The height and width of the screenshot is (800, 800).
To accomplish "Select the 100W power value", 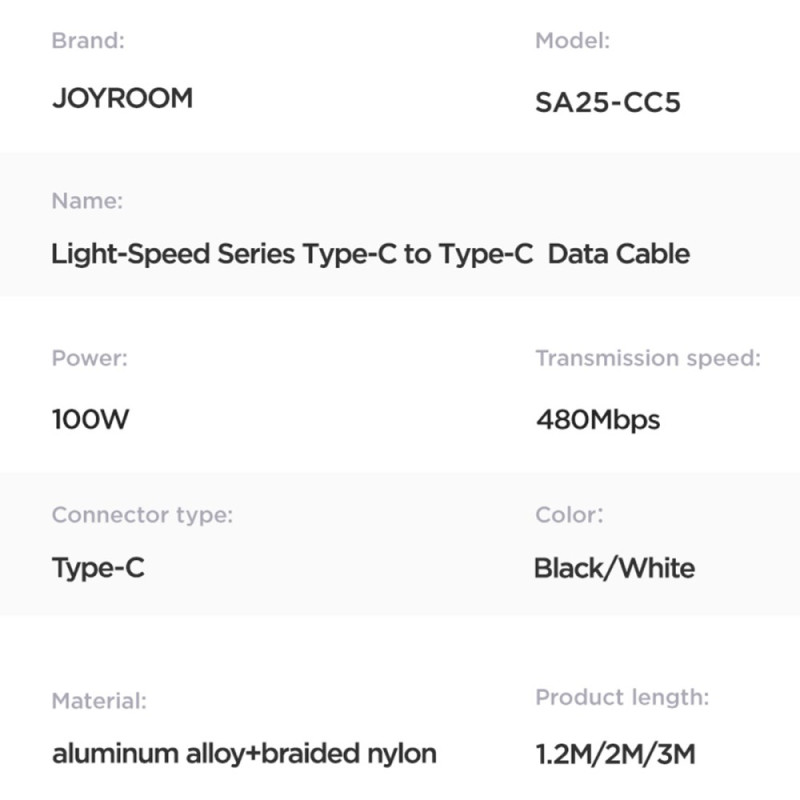I will (90, 419).
